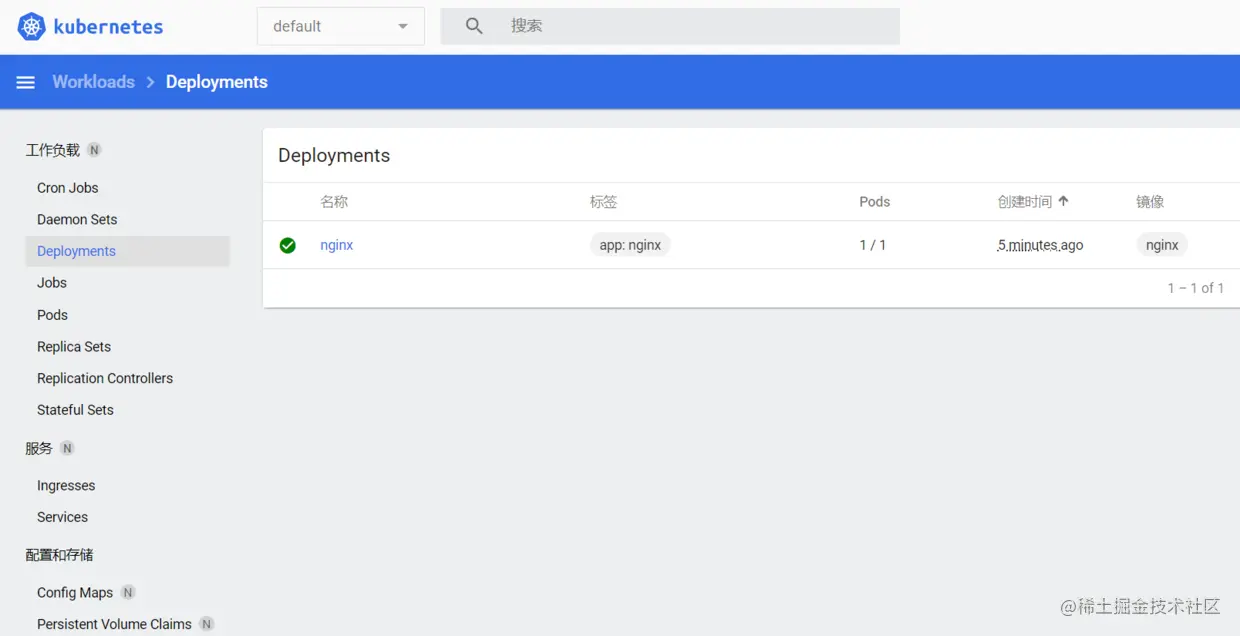Click the kubernetes wordmark text
Screen dimensions: 1240x636
[x=108, y=27]
